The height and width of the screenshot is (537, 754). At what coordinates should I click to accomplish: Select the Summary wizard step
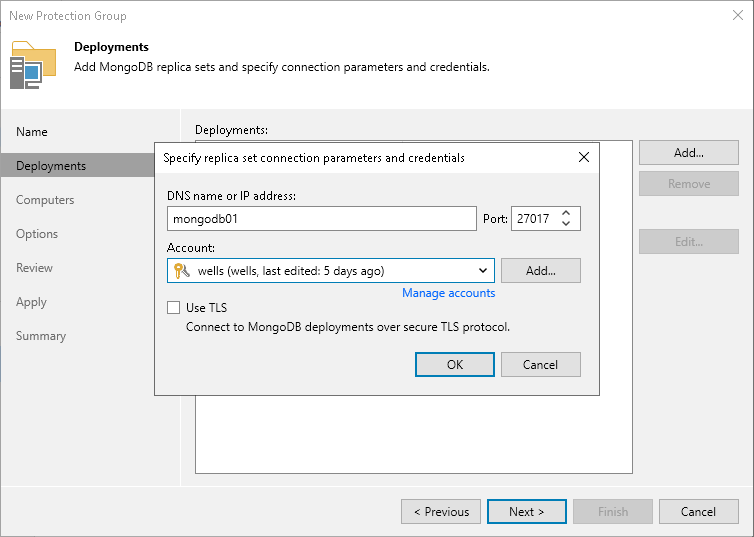[x=41, y=336]
